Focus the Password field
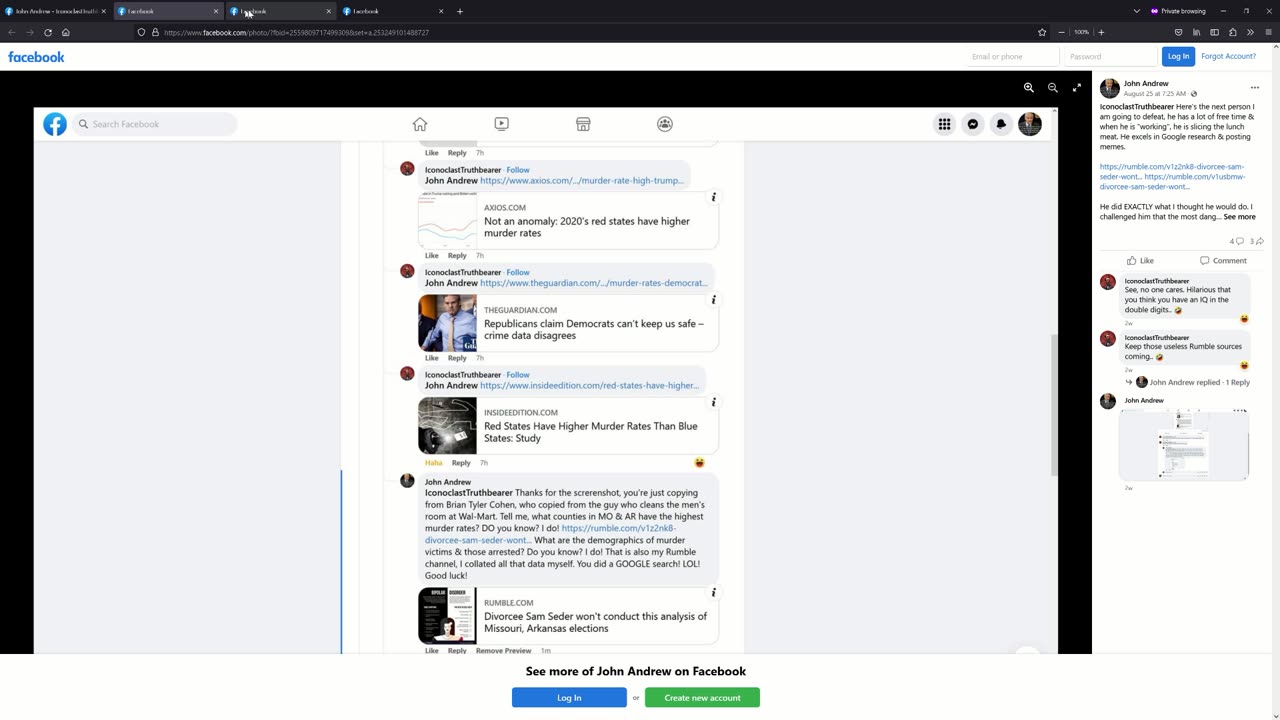Viewport: 1280px width, 720px height. pyautogui.click(x=1109, y=56)
